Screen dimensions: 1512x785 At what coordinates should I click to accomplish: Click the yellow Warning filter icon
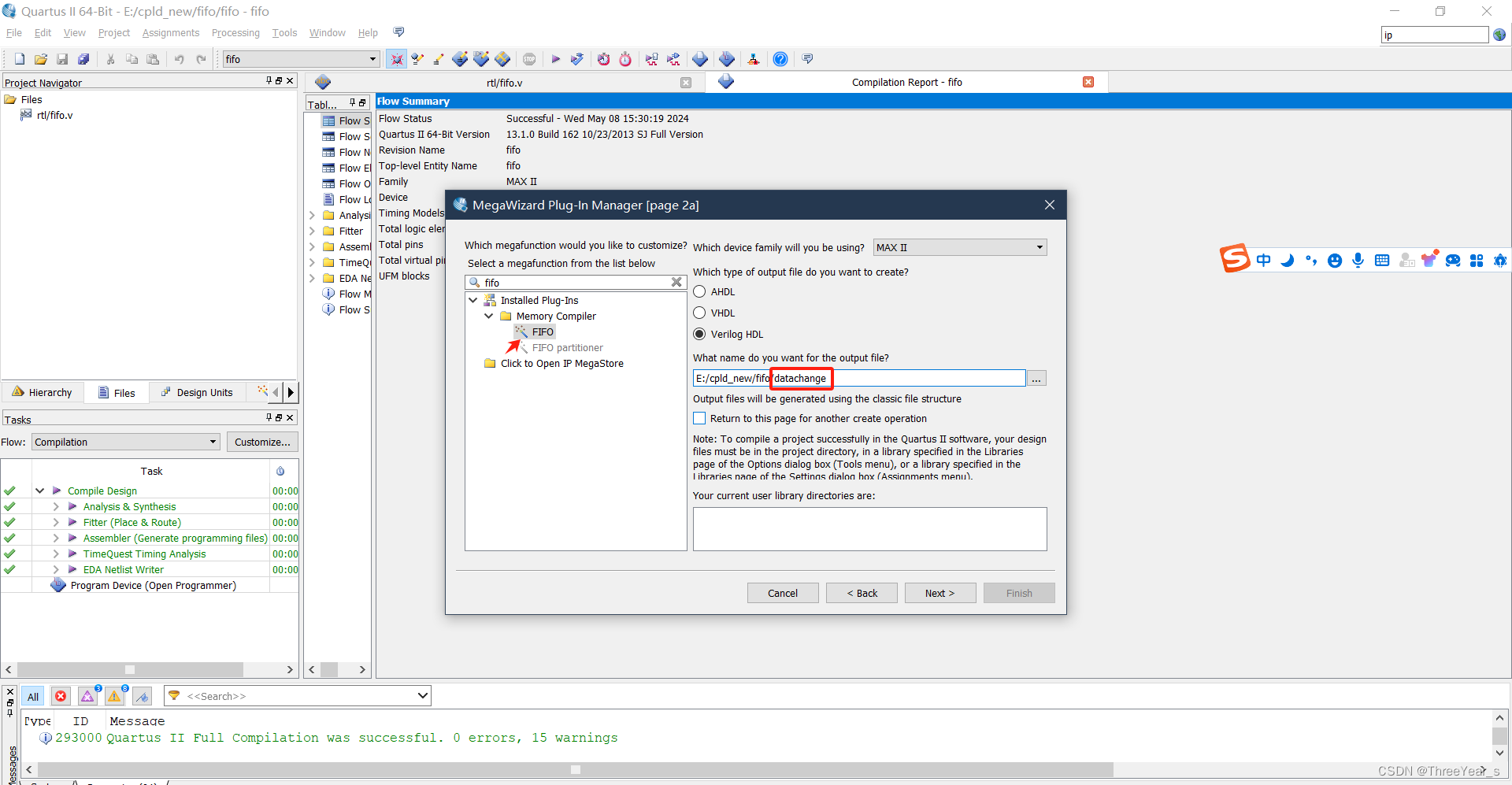[115, 696]
